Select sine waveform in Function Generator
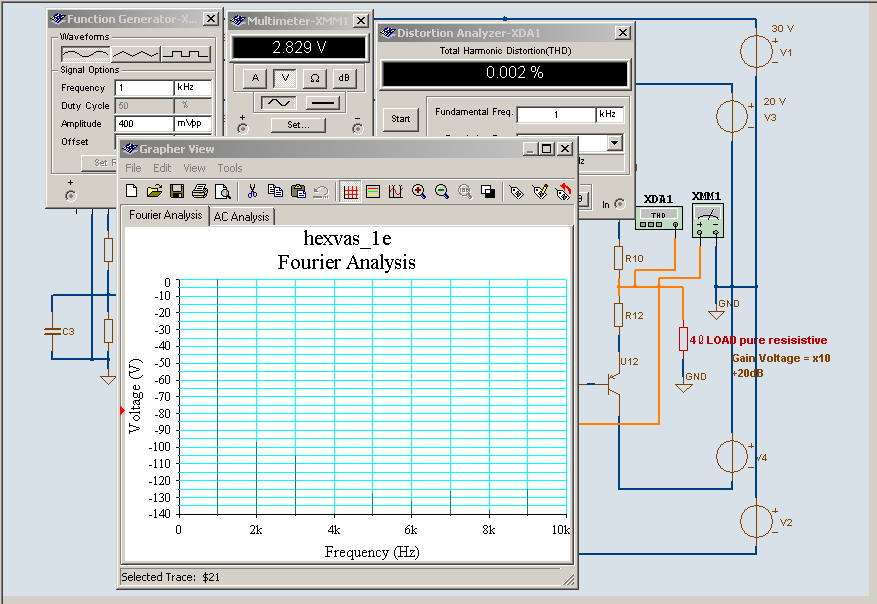This screenshot has width=877, height=604. pyautogui.click(x=86, y=54)
